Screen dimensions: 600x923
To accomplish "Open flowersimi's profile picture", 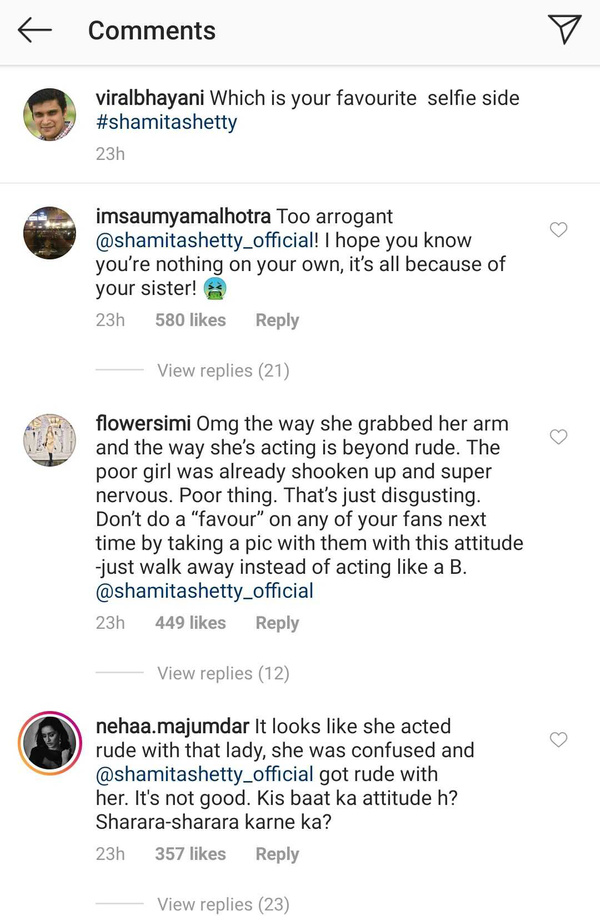I will pyautogui.click(x=49, y=441).
